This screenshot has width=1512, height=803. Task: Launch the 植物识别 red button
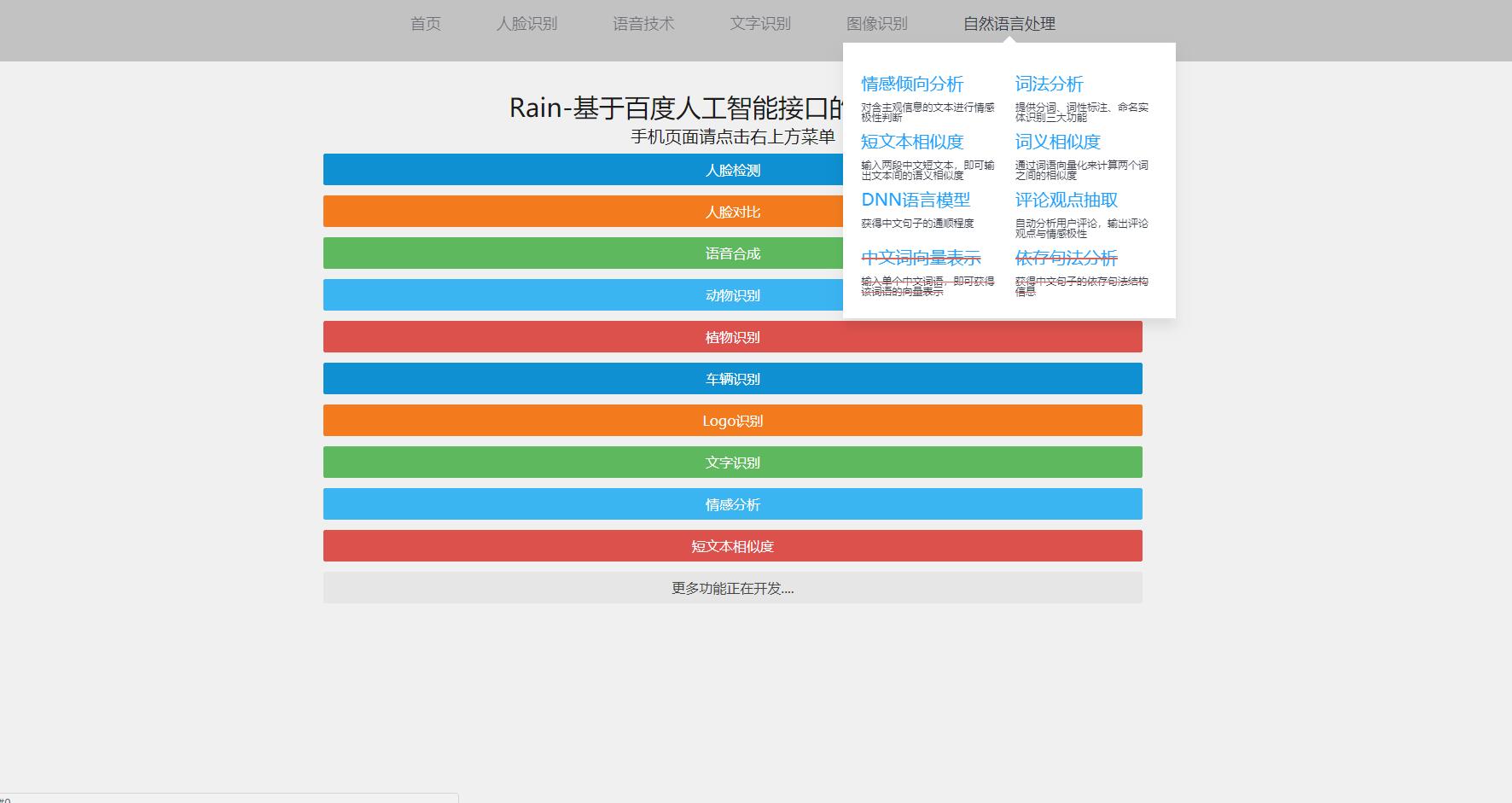pyautogui.click(x=732, y=337)
